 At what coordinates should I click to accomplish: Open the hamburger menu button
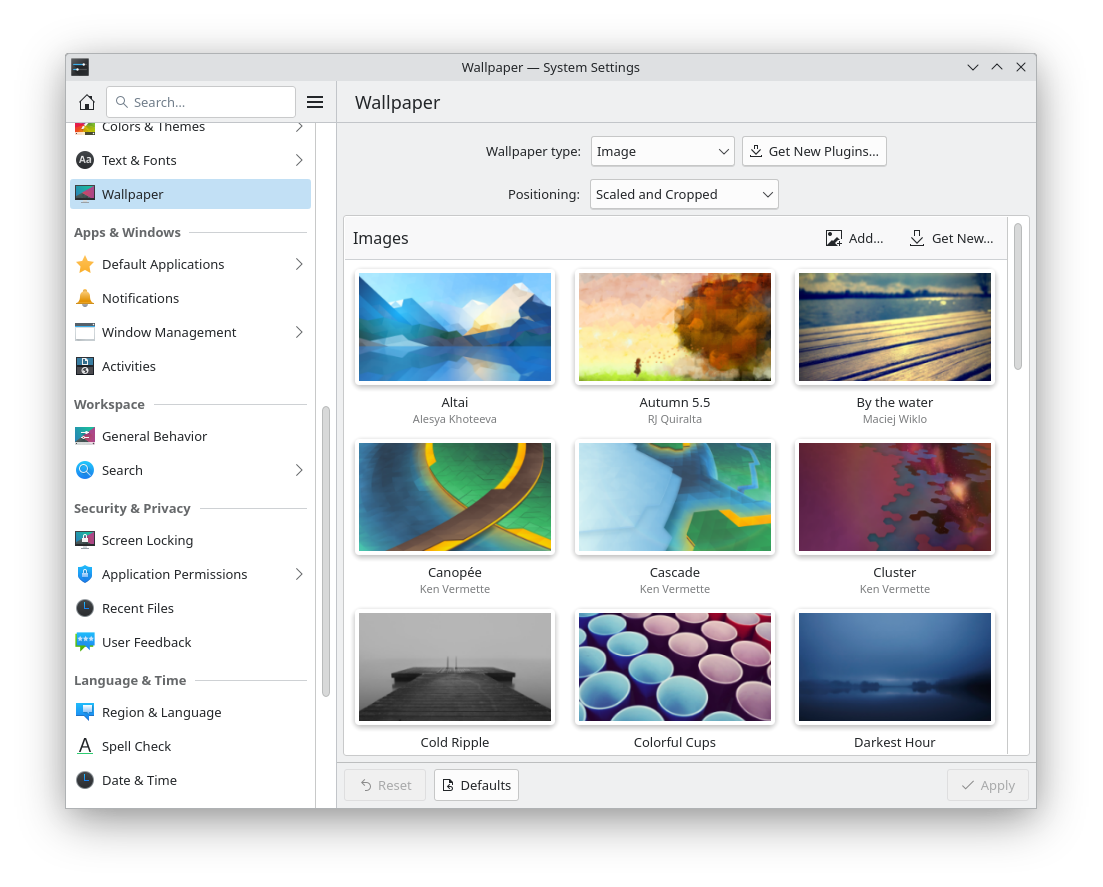[315, 102]
